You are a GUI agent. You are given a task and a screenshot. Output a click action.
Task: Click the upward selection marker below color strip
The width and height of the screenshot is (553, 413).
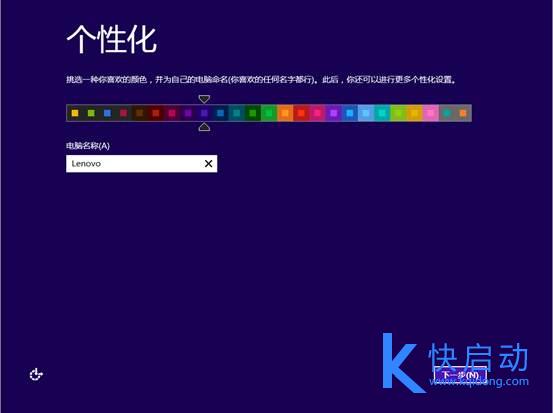(204, 127)
